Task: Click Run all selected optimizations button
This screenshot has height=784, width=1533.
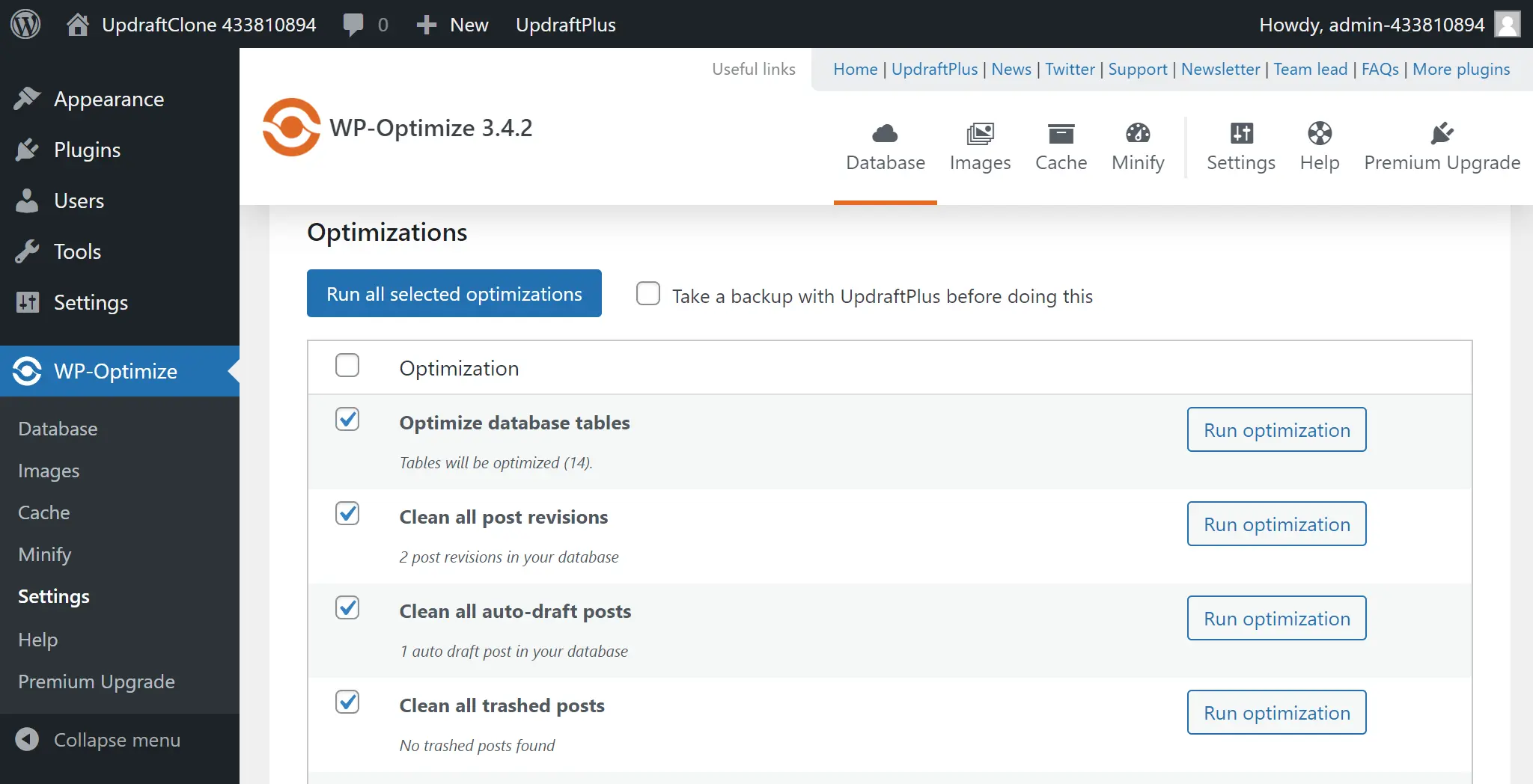Action: click(454, 293)
